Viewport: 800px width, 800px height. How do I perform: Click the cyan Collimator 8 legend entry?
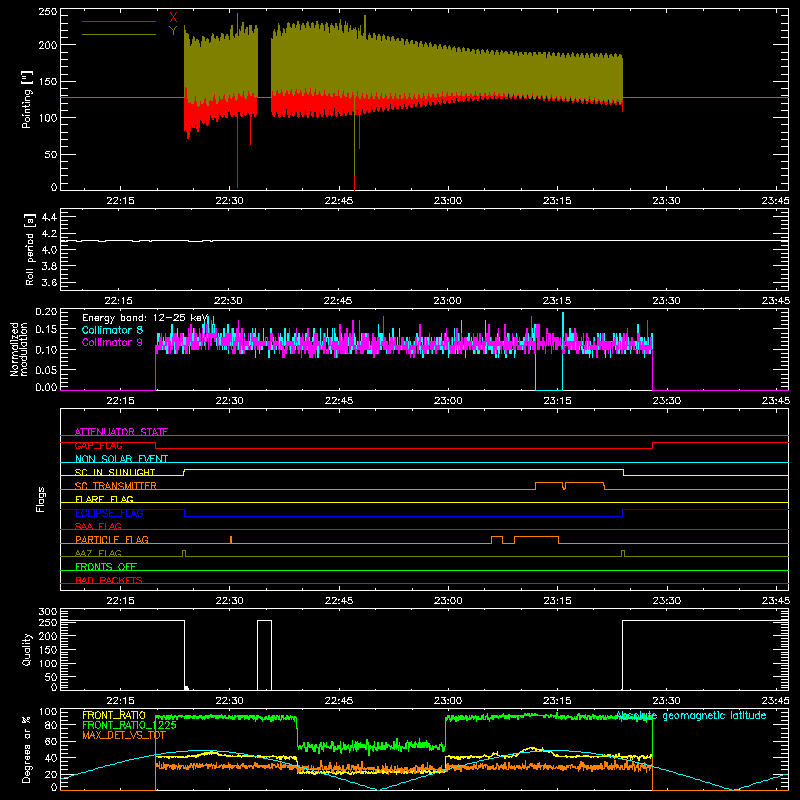tap(112, 330)
